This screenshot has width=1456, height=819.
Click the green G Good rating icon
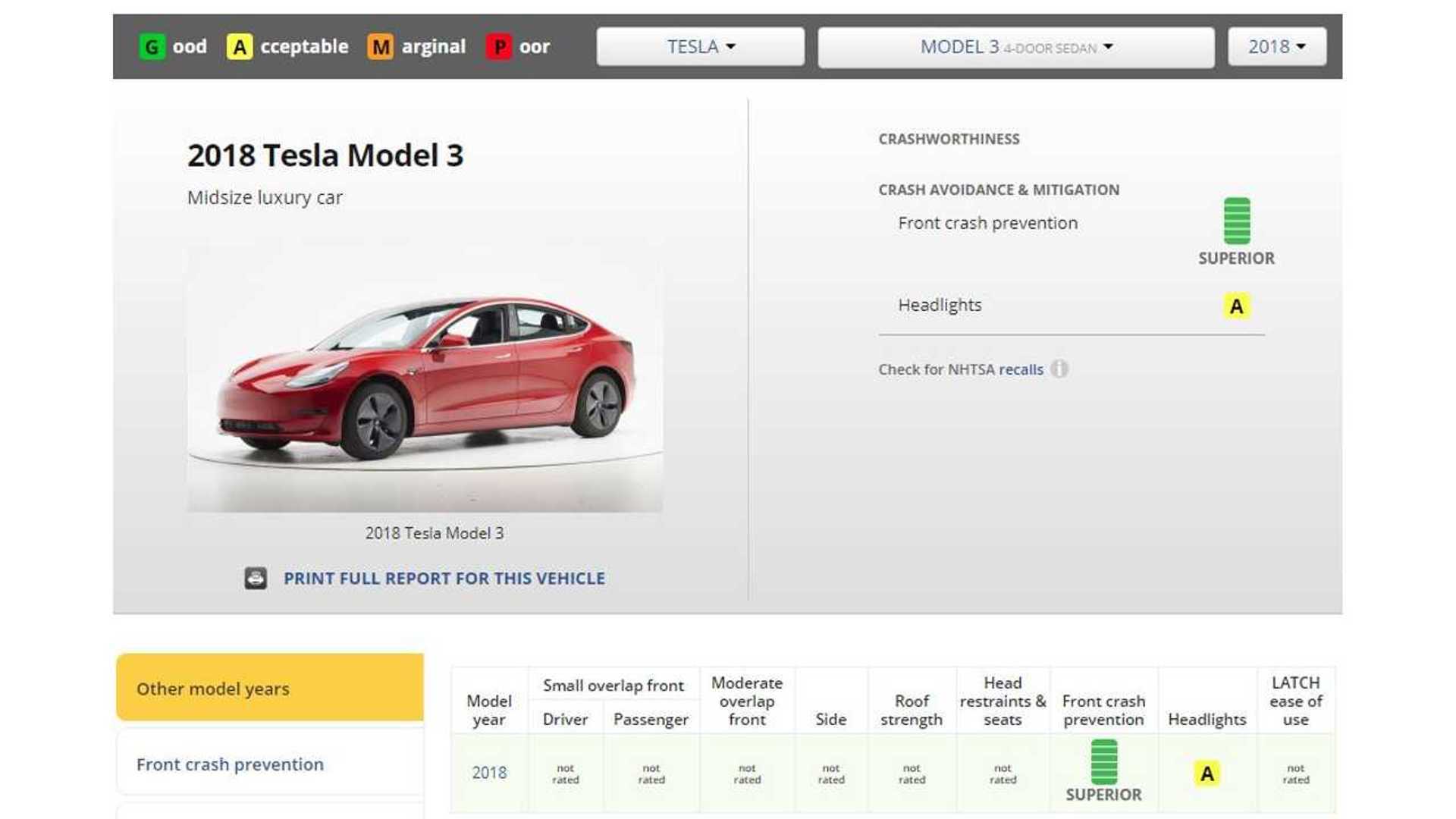(152, 47)
